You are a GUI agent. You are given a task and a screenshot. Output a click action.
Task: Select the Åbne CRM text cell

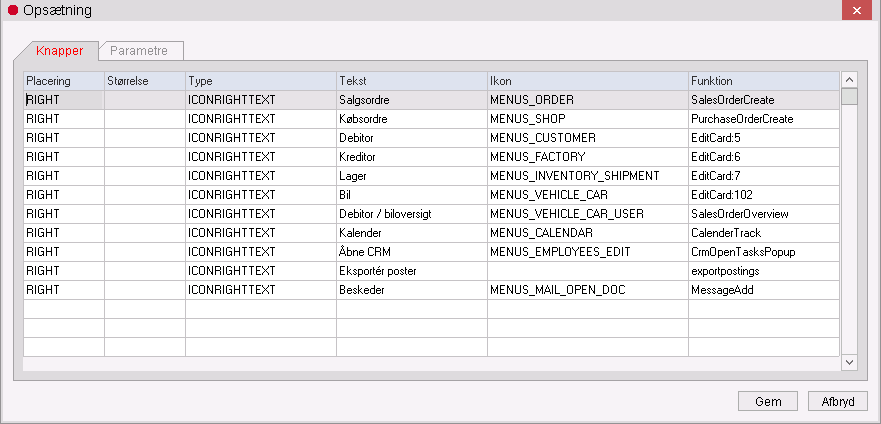[x=411, y=252]
